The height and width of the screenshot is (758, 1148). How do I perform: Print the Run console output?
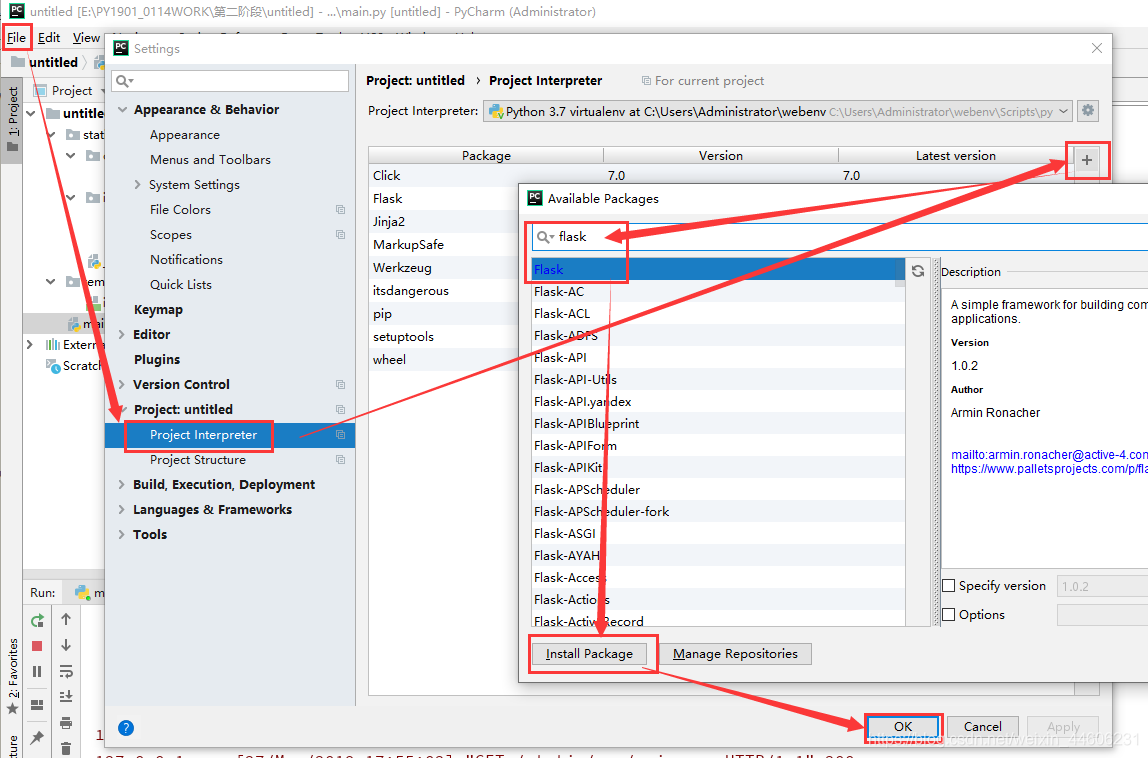click(66, 723)
